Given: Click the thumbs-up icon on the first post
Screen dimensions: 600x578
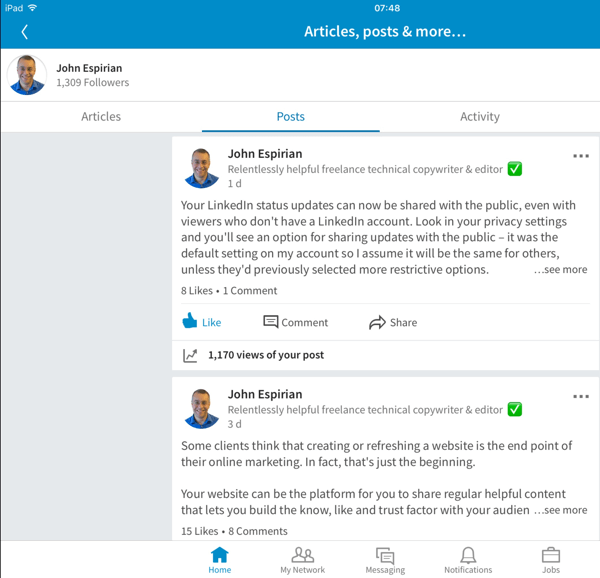Looking at the screenshot, I should pyautogui.click(x=189, y=321).
